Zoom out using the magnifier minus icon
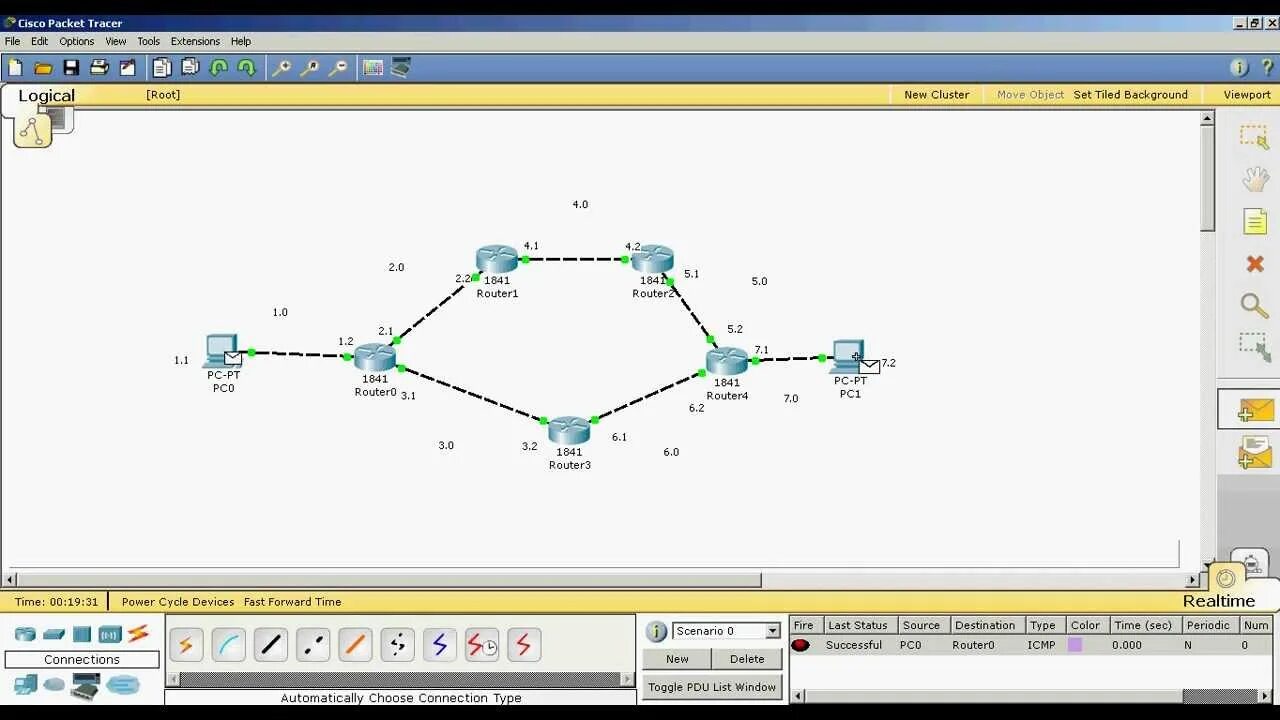 338,68
